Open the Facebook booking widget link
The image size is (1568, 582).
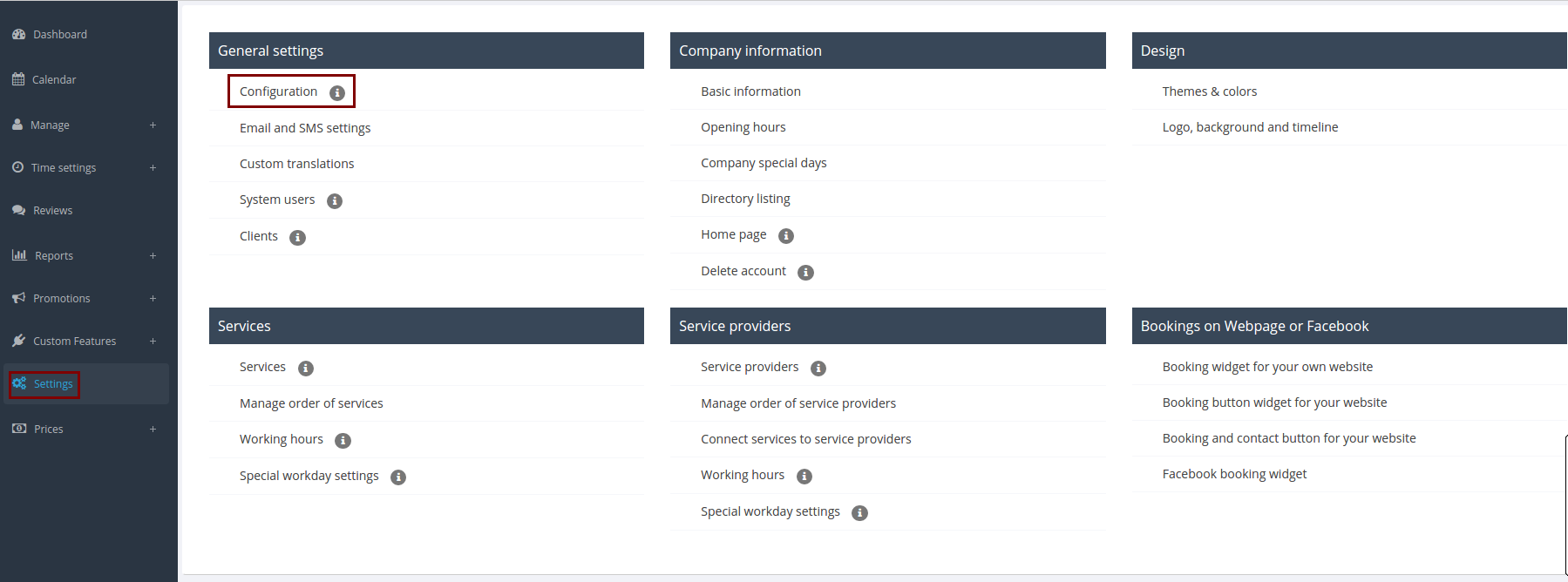coord(1234,474)
